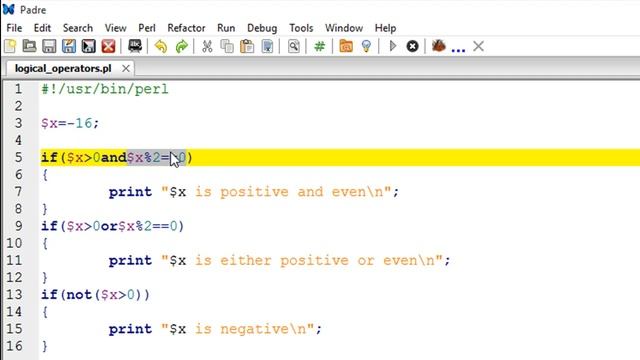Run the script with the play icon

(393, 46)
